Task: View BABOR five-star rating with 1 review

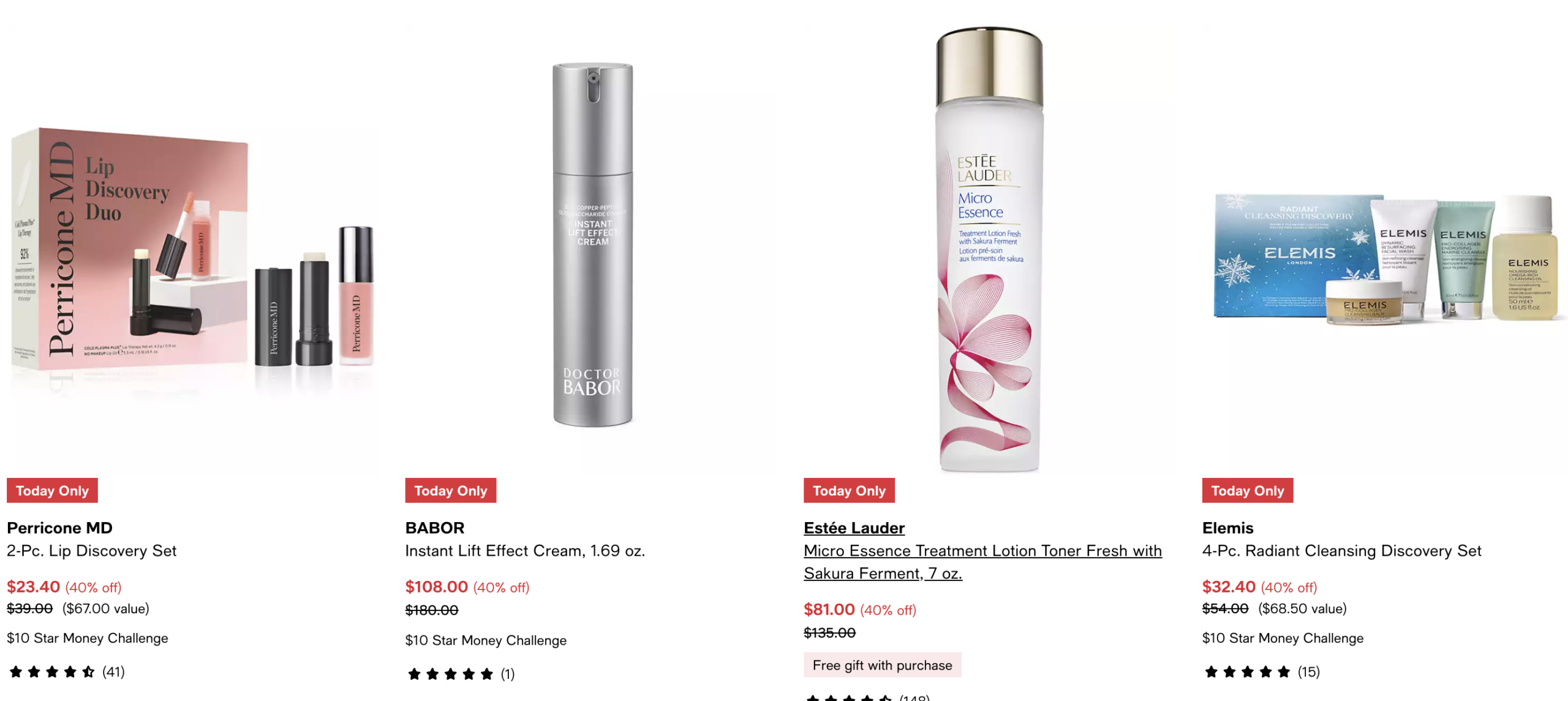Action: point(461,674)
